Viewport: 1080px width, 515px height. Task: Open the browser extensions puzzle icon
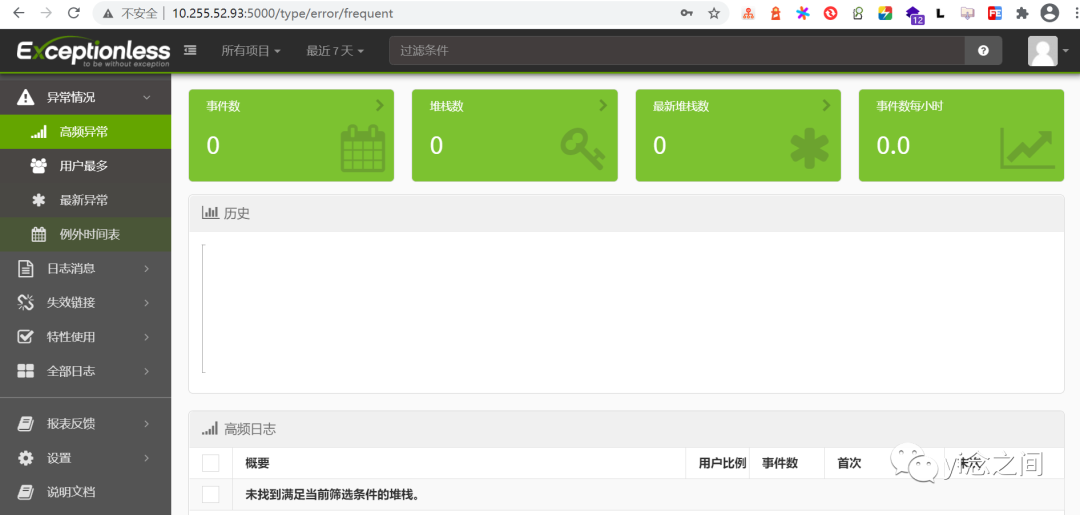1022,13
